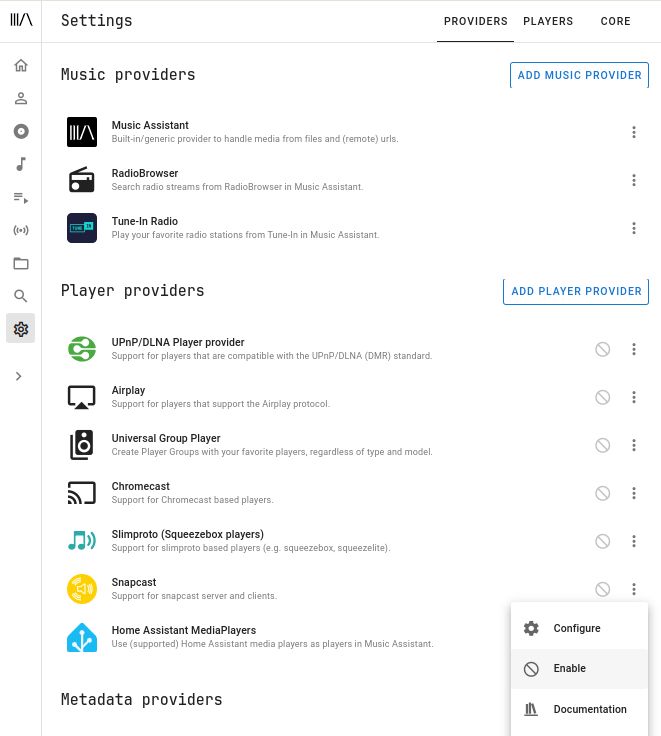Toggle the disabled icon for Airplay provider

[x=602, y=397]
